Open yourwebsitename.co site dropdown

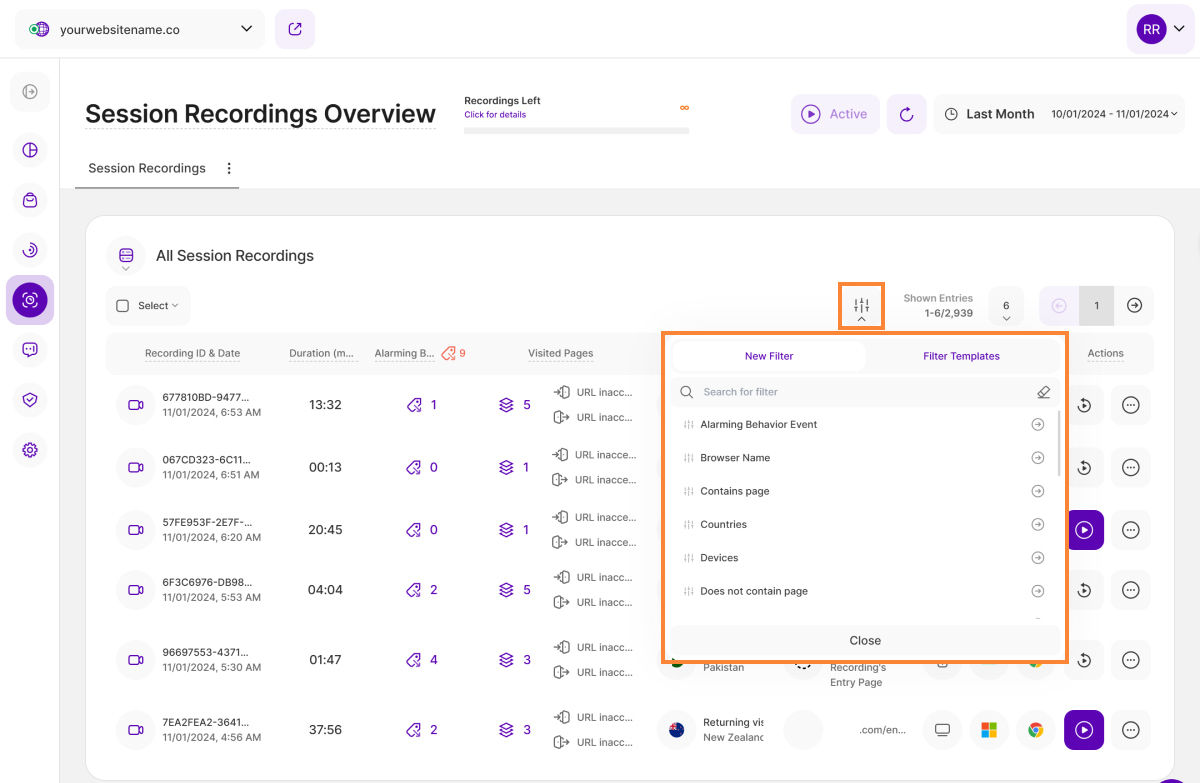140,29
